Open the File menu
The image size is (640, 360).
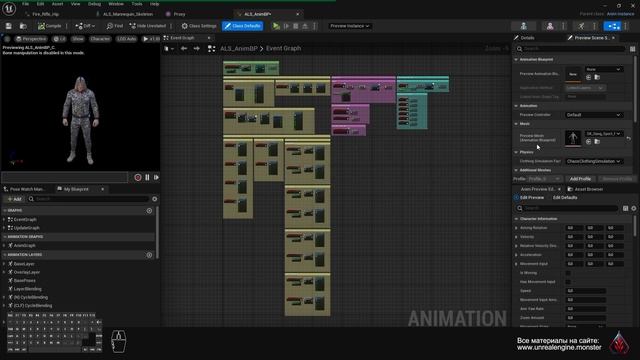click(x=25, y=4)
